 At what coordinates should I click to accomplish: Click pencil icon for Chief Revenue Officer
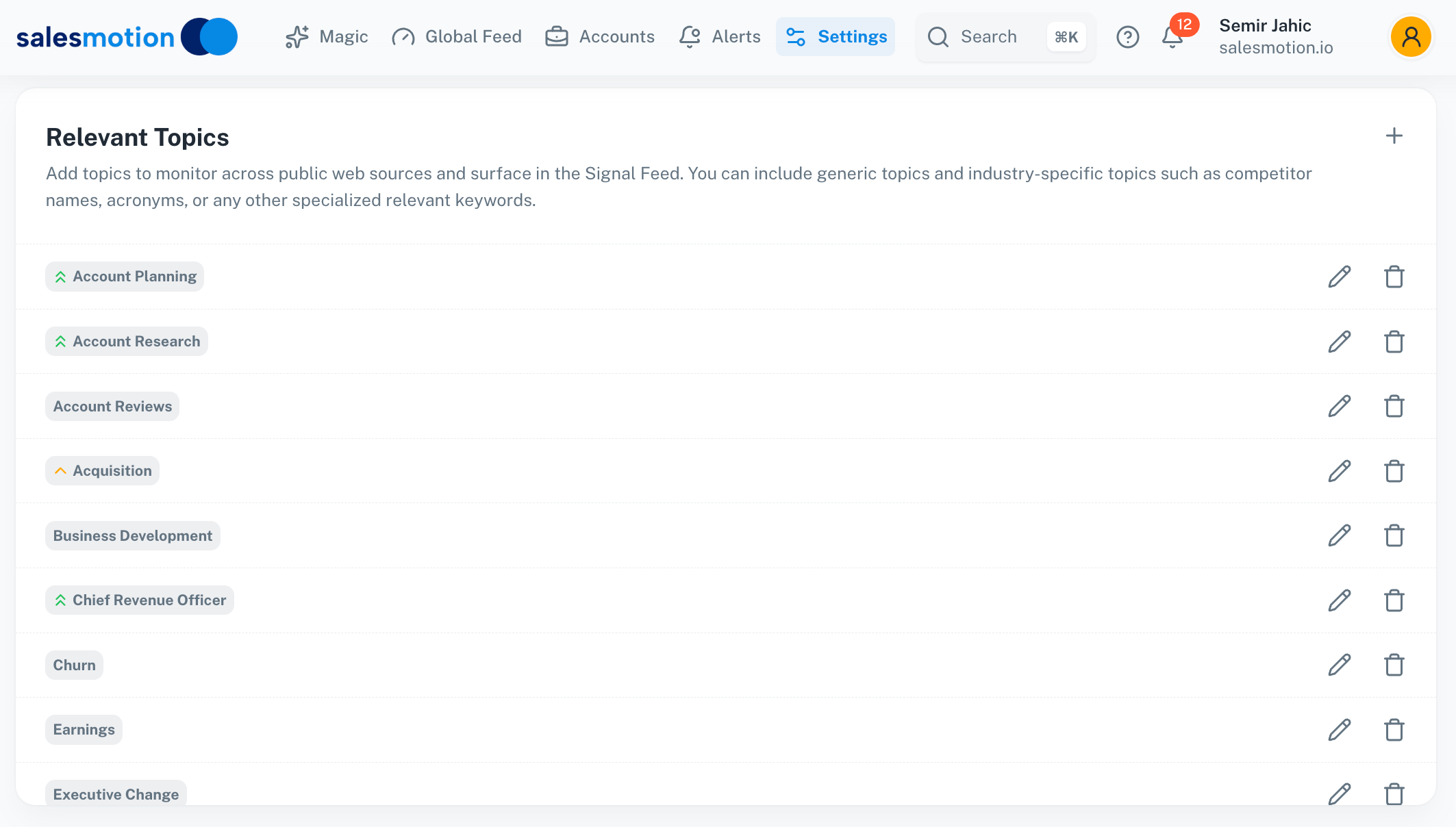point(1339,600)
